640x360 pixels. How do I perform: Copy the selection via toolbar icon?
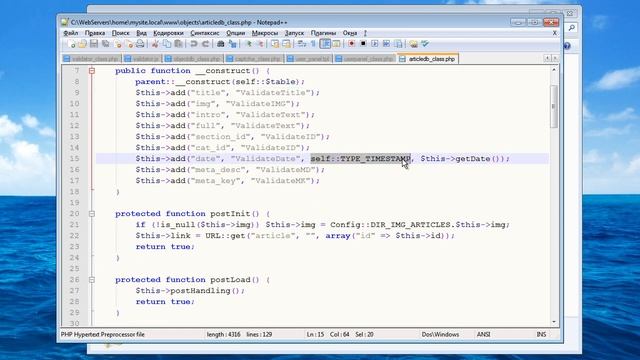pyautogui.click(x=167, y=44)
